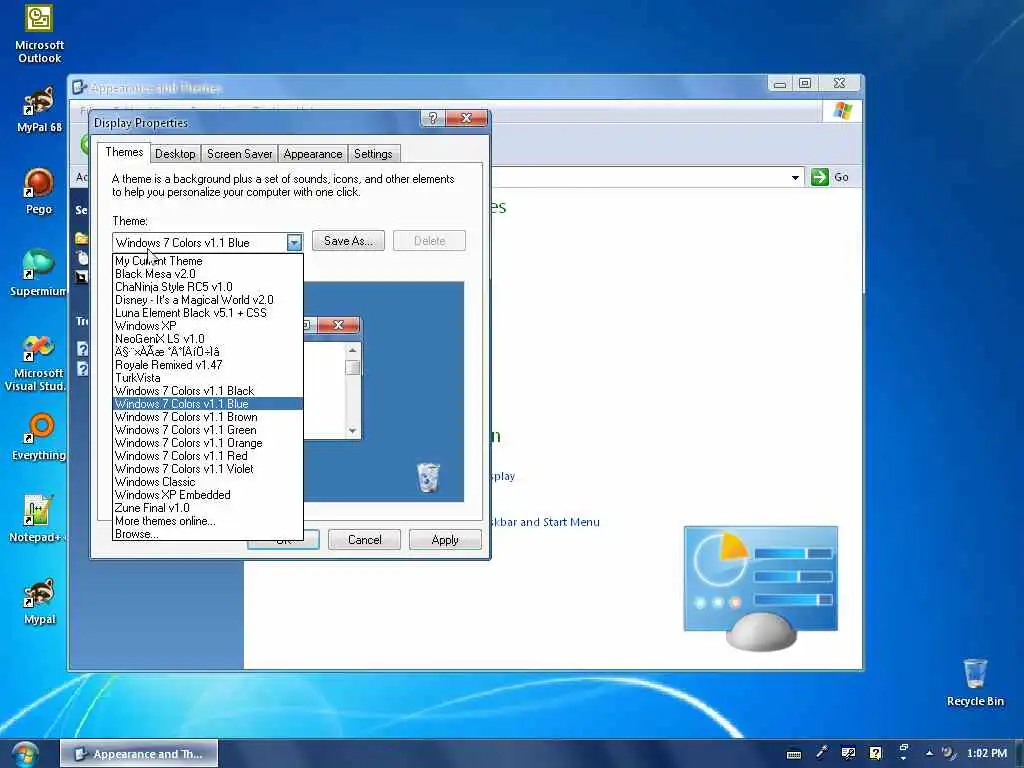The width and height of the screenshot is (1024, 768).
Task: Click the taskbar clock showing 1:02 PM
Action: coord(987,753)
